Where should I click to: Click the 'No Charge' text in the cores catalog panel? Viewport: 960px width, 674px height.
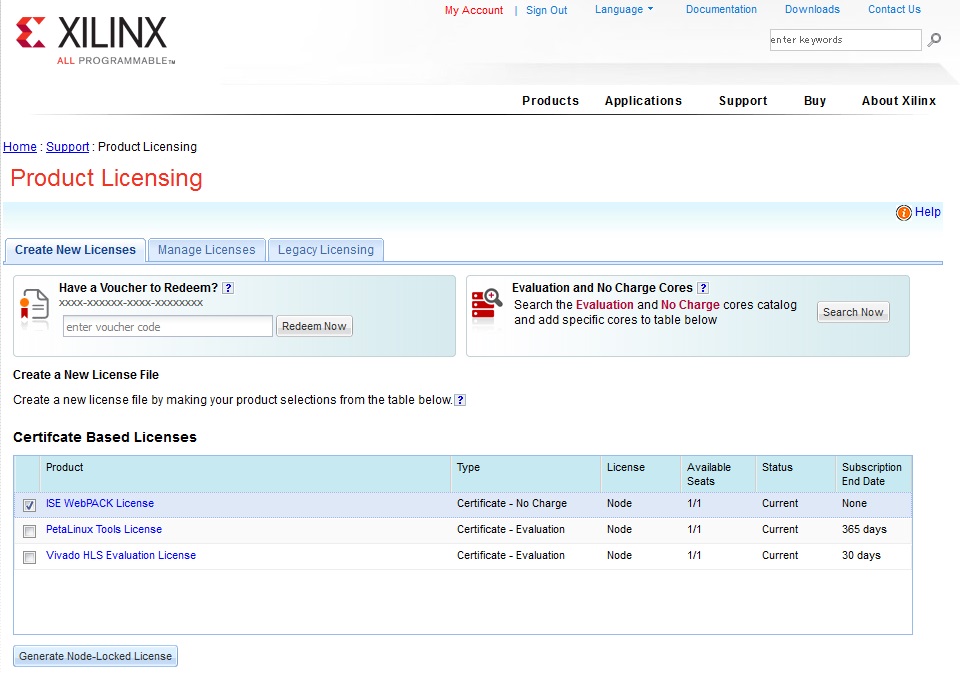690,305
